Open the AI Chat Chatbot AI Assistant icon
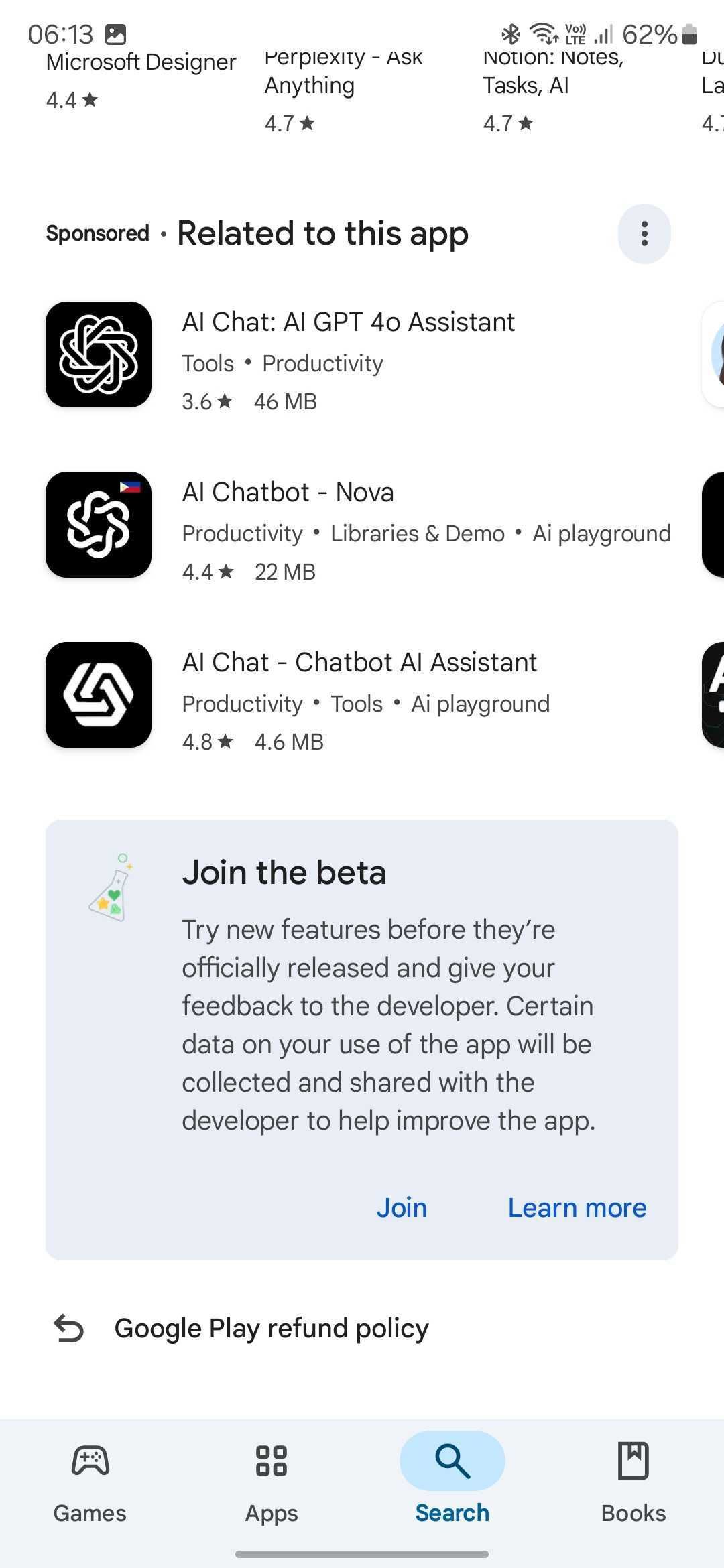Viewport: 724px width, 1568px height. tap(99, 695)
